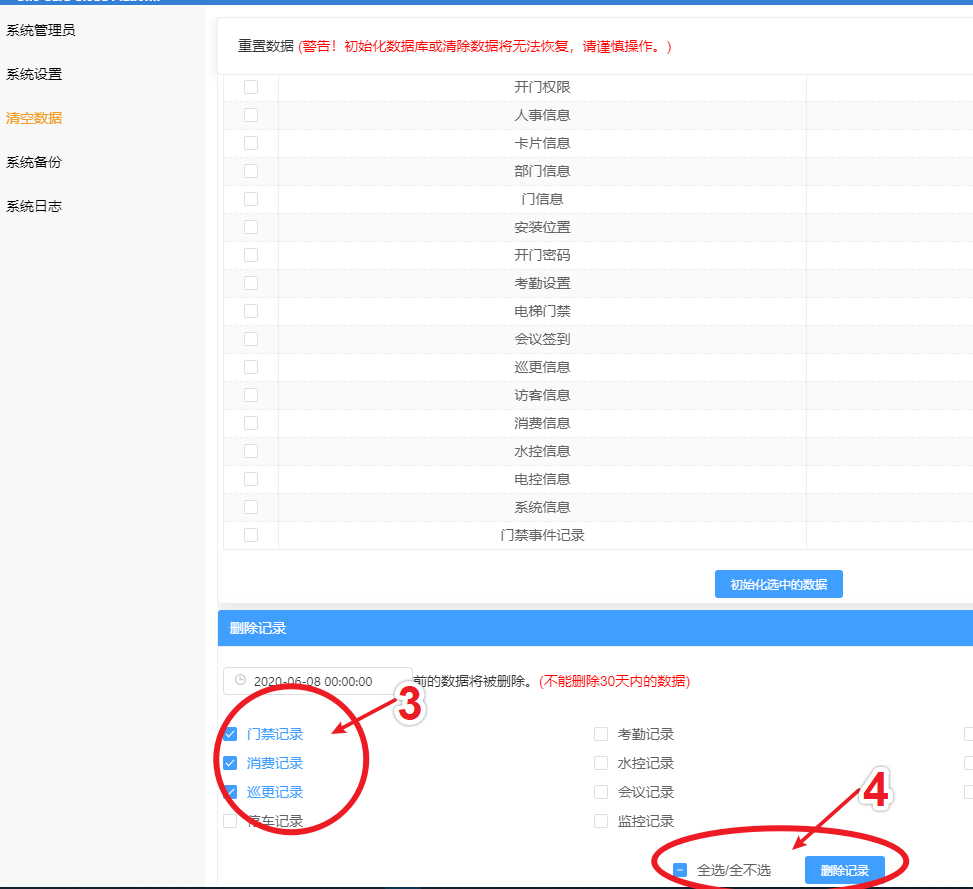Check the 水控记录 option
The width and height of the screenshot is (973, 889).
click(601, 763)
